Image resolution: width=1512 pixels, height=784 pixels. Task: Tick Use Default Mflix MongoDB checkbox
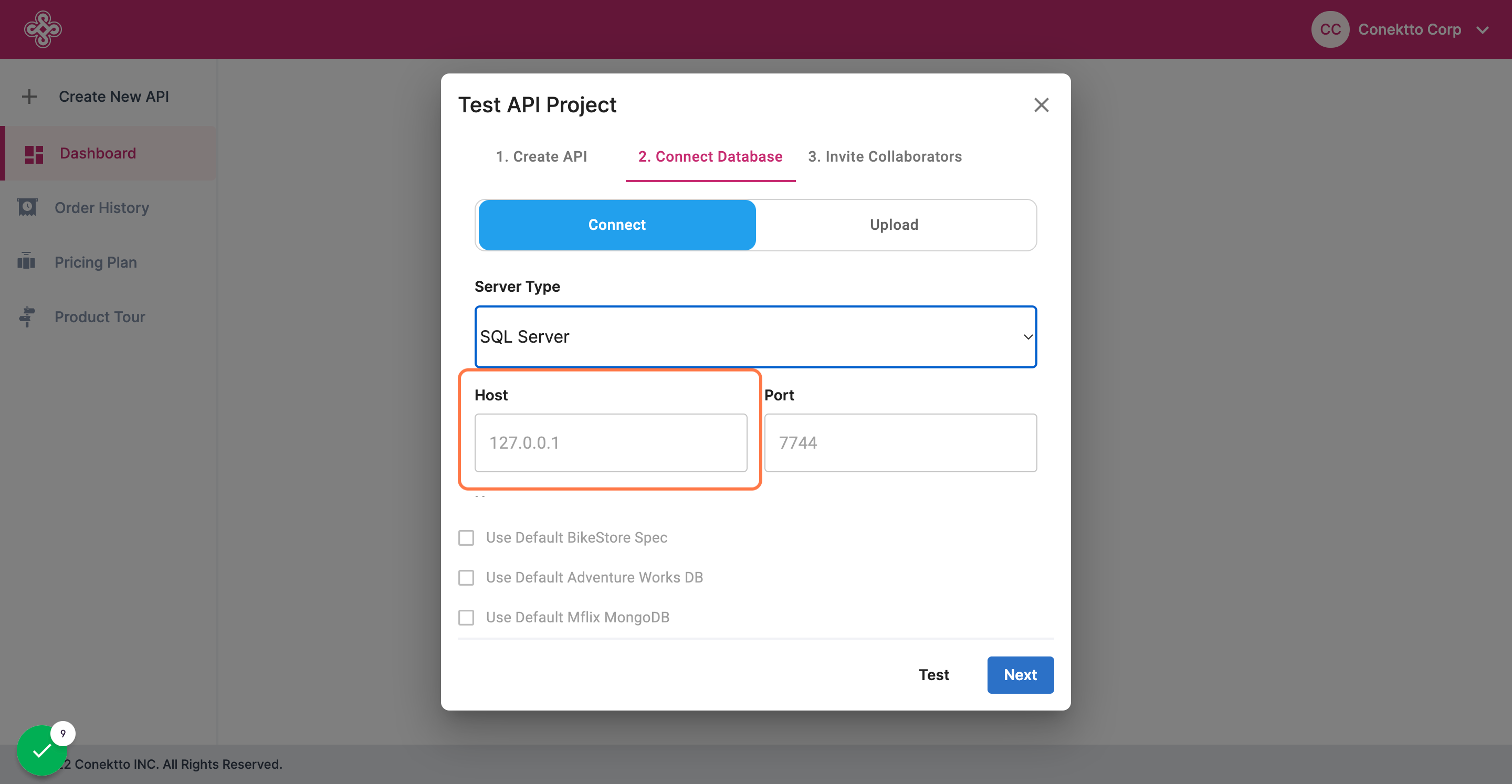click(x=466, y=617)
